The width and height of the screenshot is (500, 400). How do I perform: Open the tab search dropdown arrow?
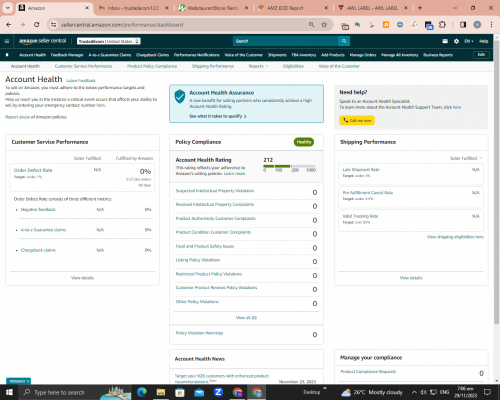pos(8,8)
